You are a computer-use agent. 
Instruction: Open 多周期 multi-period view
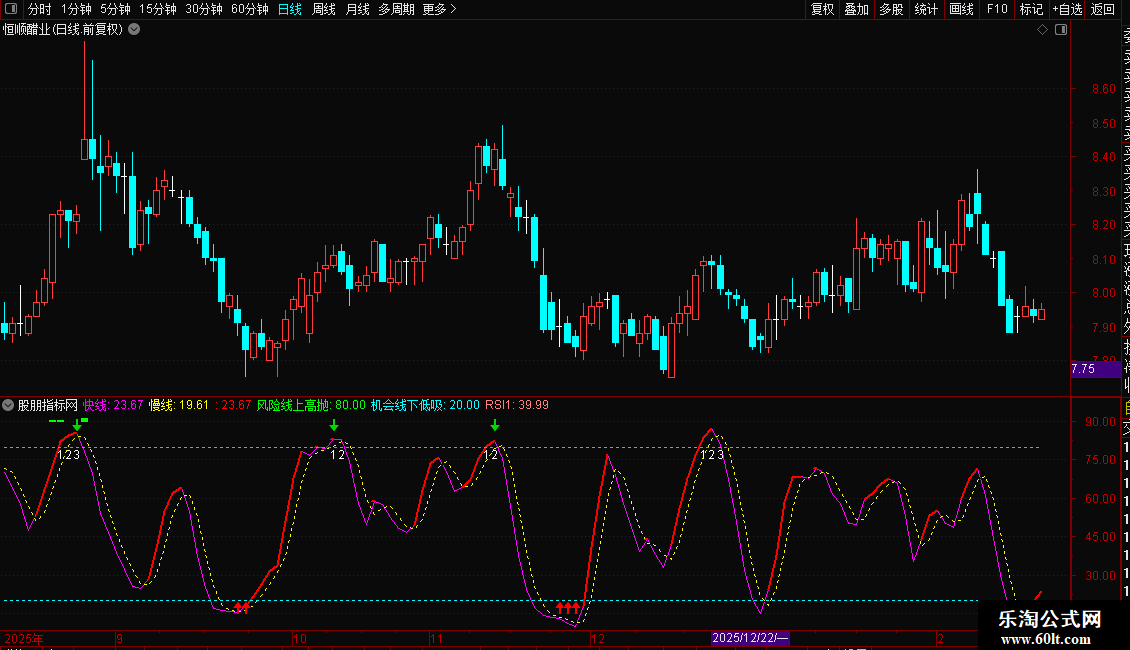396,9
